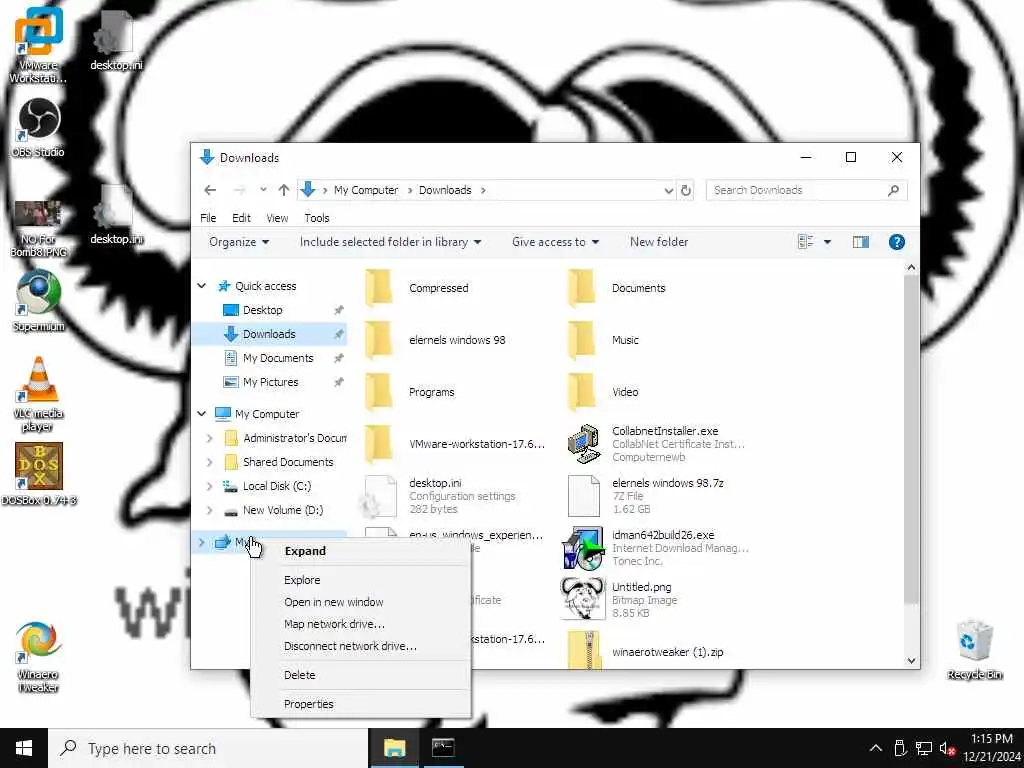Select idman642build26.exe installer
This screenshot has width=1024, height=768.
coord(656,549)
